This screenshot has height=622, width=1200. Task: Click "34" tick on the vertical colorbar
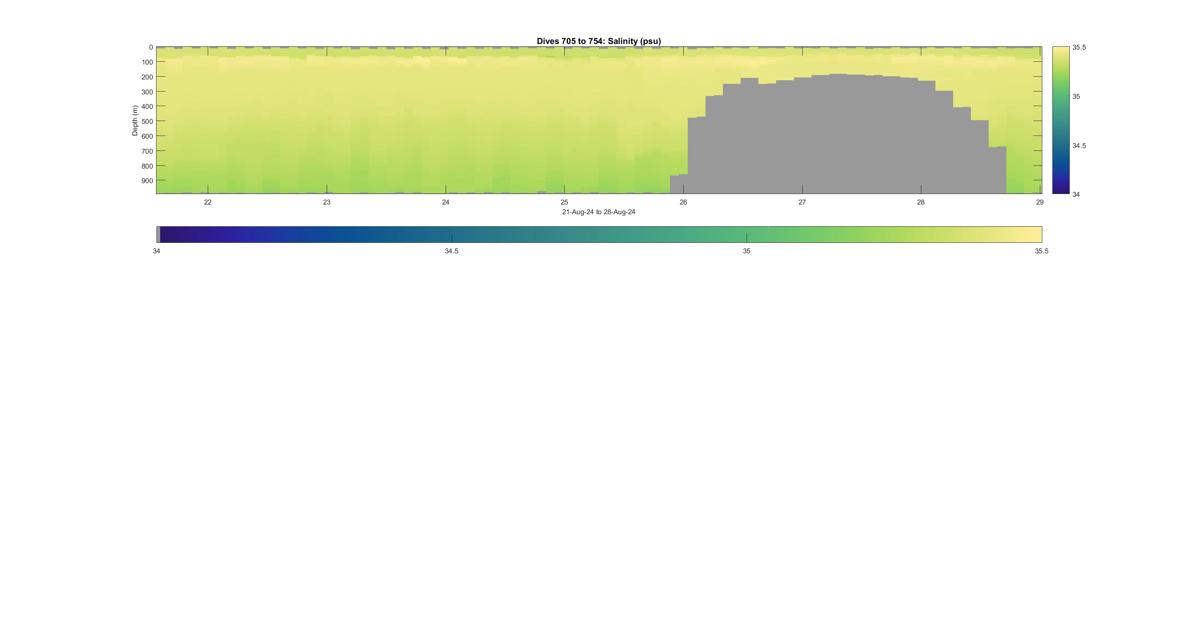(1076, 194)
